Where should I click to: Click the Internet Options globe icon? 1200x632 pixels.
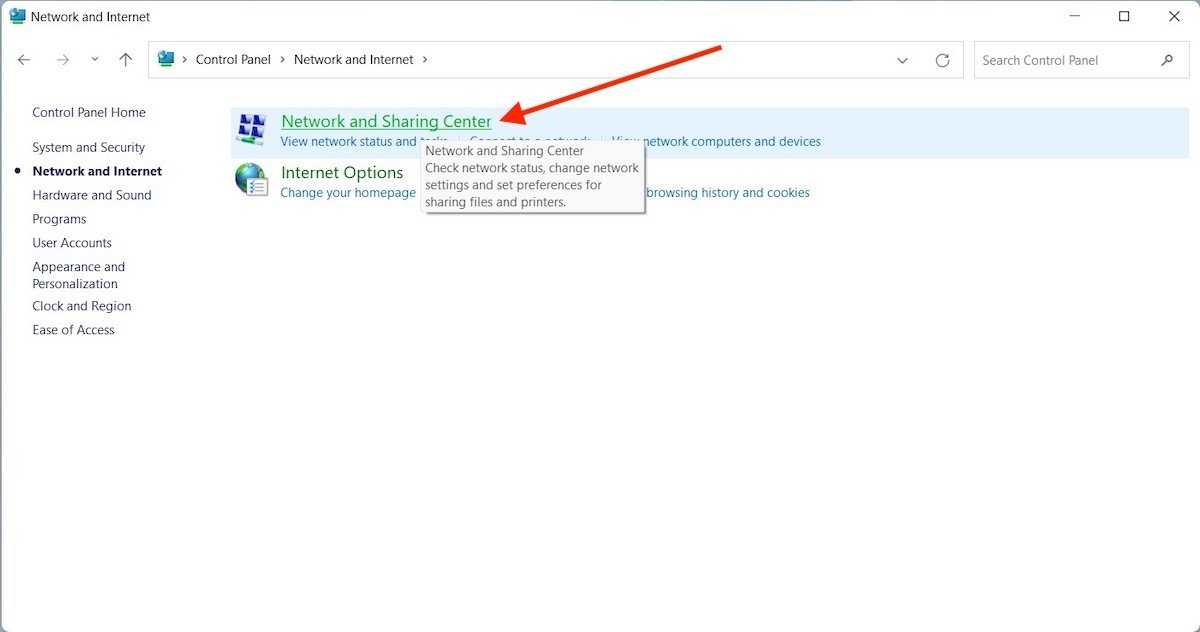[251, 180]
